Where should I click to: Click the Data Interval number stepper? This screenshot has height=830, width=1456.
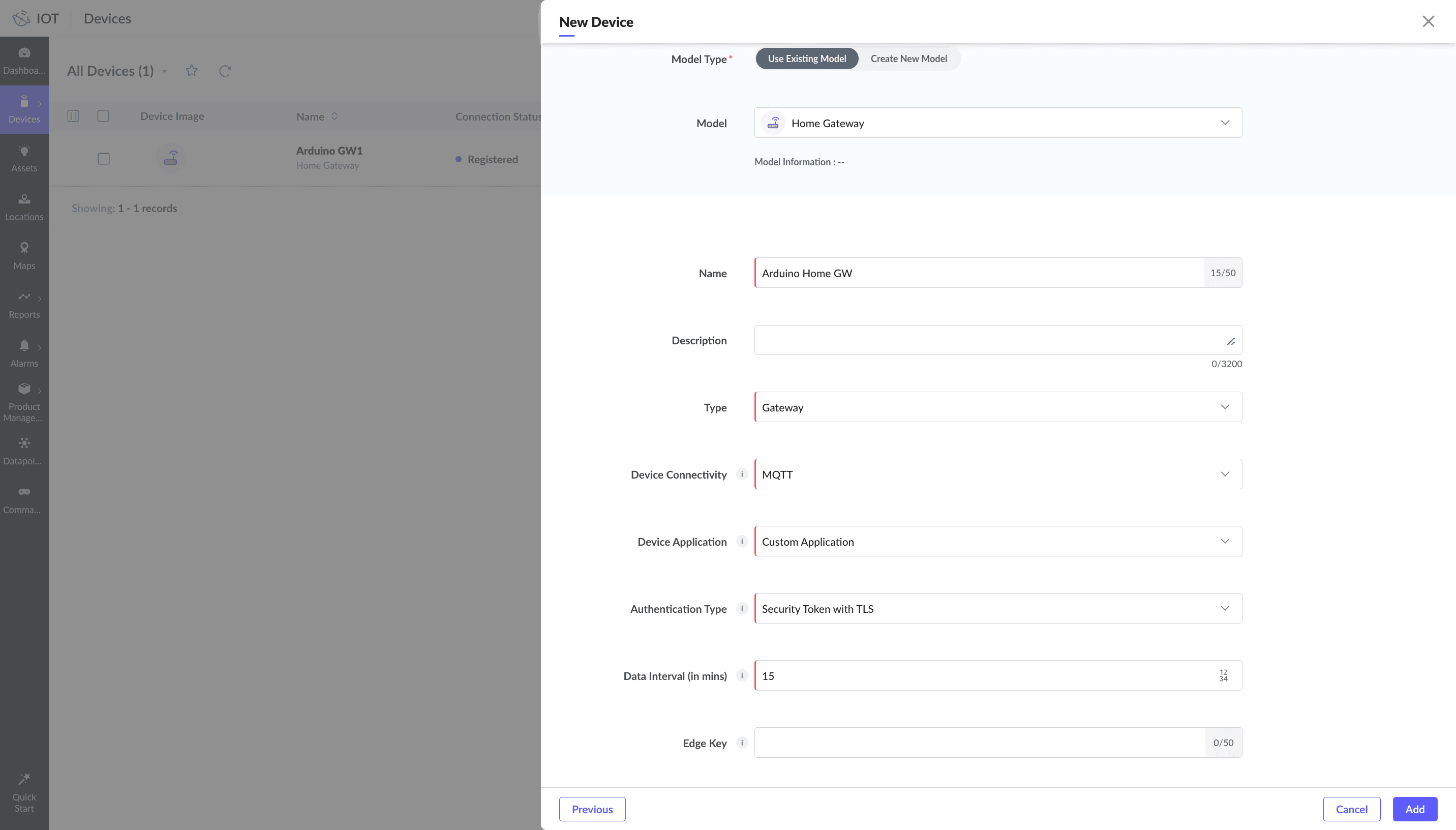click(x=1223, y=675)
